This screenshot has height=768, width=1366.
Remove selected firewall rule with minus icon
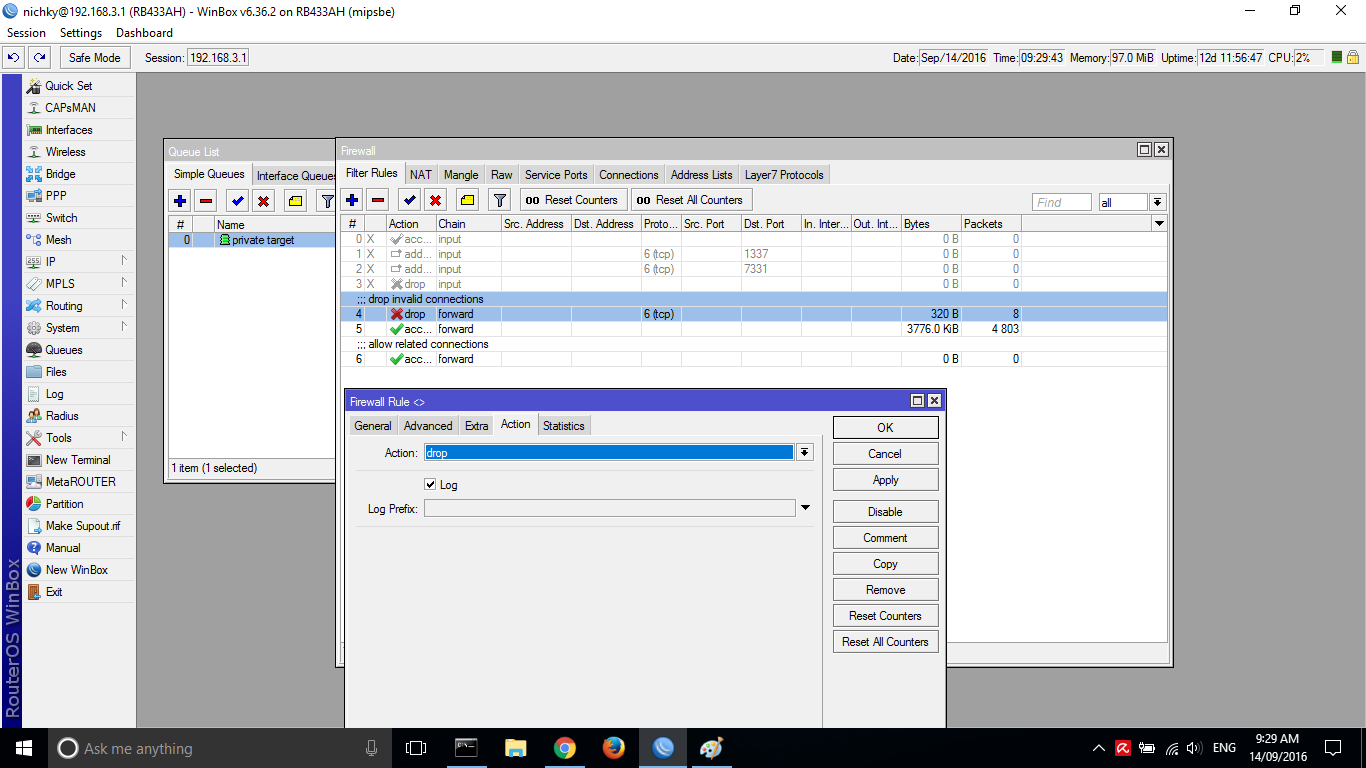pos(378,200)
